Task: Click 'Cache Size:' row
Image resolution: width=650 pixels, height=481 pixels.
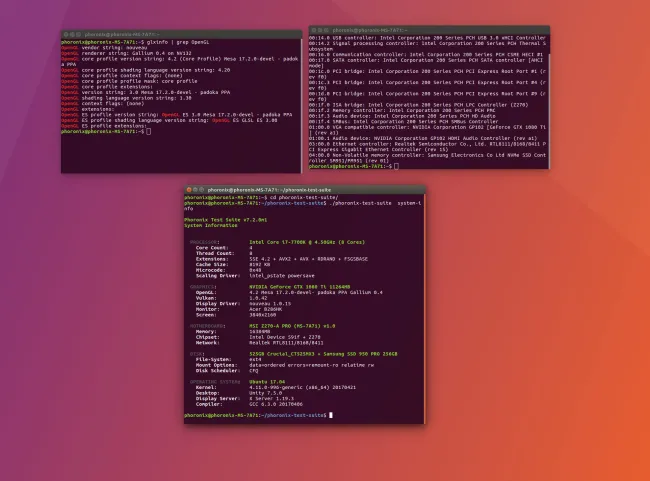Action: (233, 265)
